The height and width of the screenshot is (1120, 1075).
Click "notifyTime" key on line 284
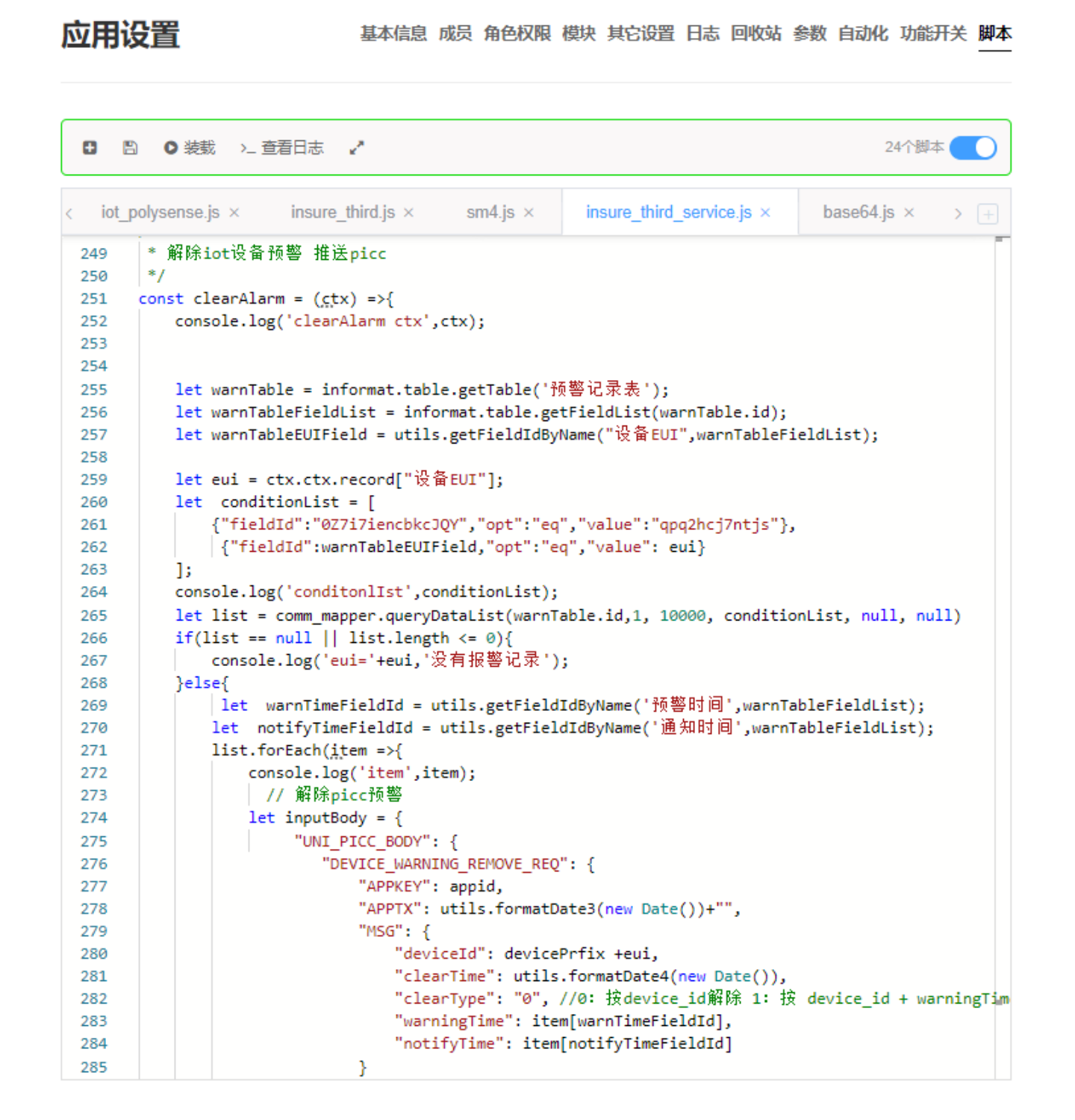(449, 1043)
